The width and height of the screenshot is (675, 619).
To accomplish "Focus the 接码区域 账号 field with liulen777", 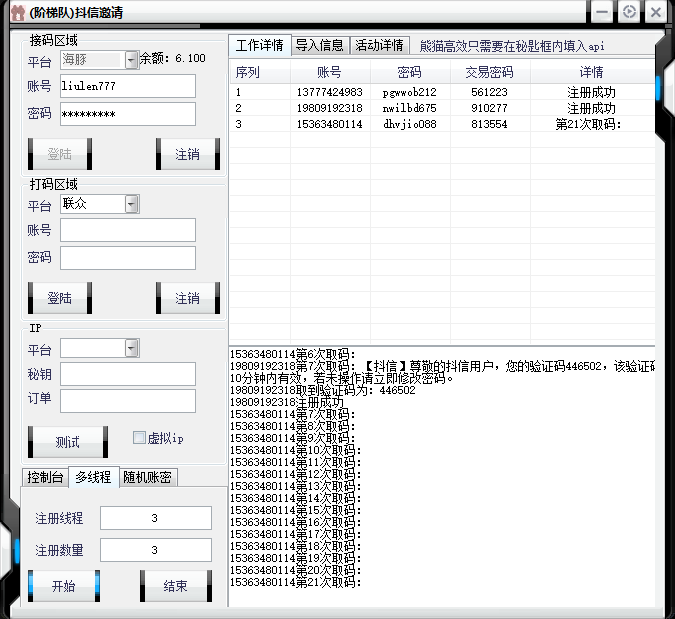I will coord(128,86).
